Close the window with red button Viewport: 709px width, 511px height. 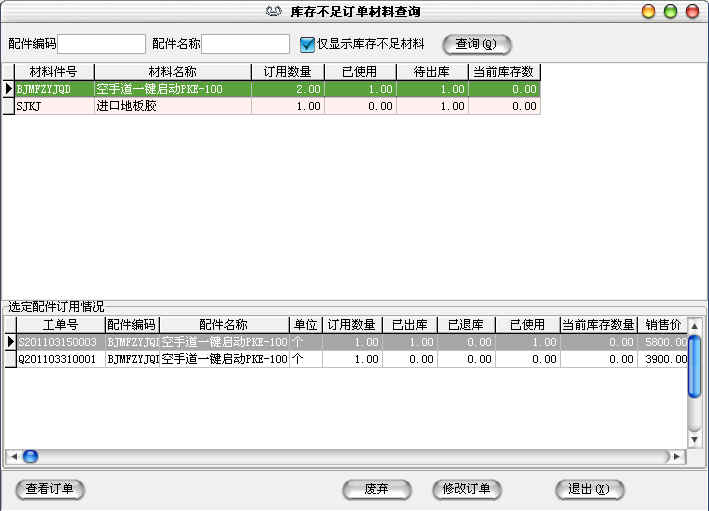pyautogui.click(x=692, y=11)
